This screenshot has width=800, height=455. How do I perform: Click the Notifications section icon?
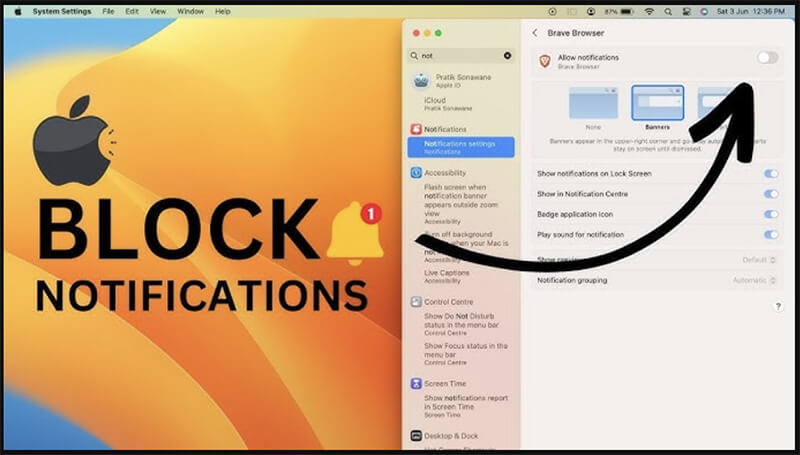416,129
